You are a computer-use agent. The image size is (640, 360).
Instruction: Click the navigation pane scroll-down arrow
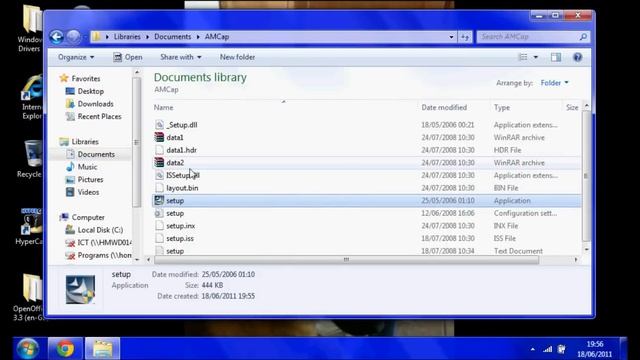pos(137,260)
